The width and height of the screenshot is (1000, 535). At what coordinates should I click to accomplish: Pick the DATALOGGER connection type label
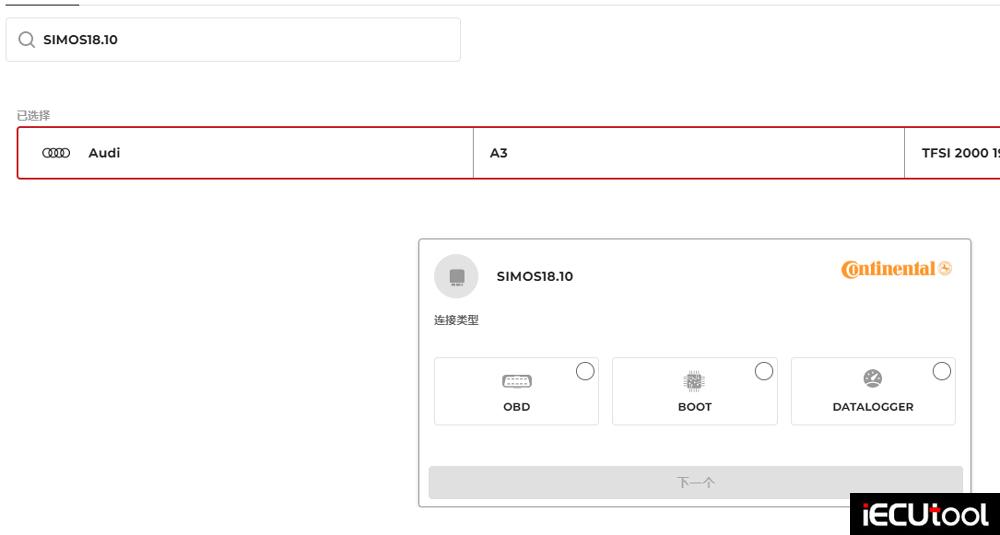872,407
